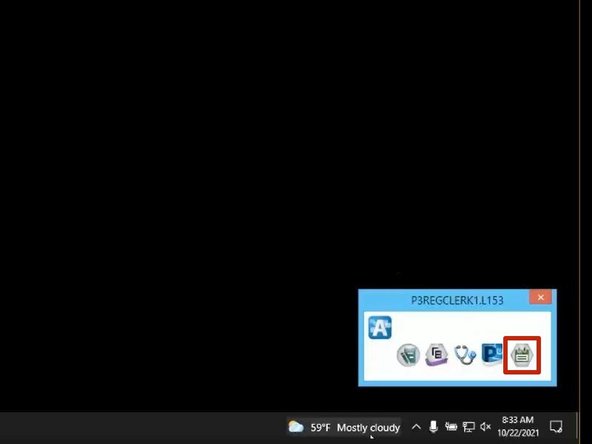Open the notification action center icon
This screenshot has width=592, height=444.
(556, 427)
